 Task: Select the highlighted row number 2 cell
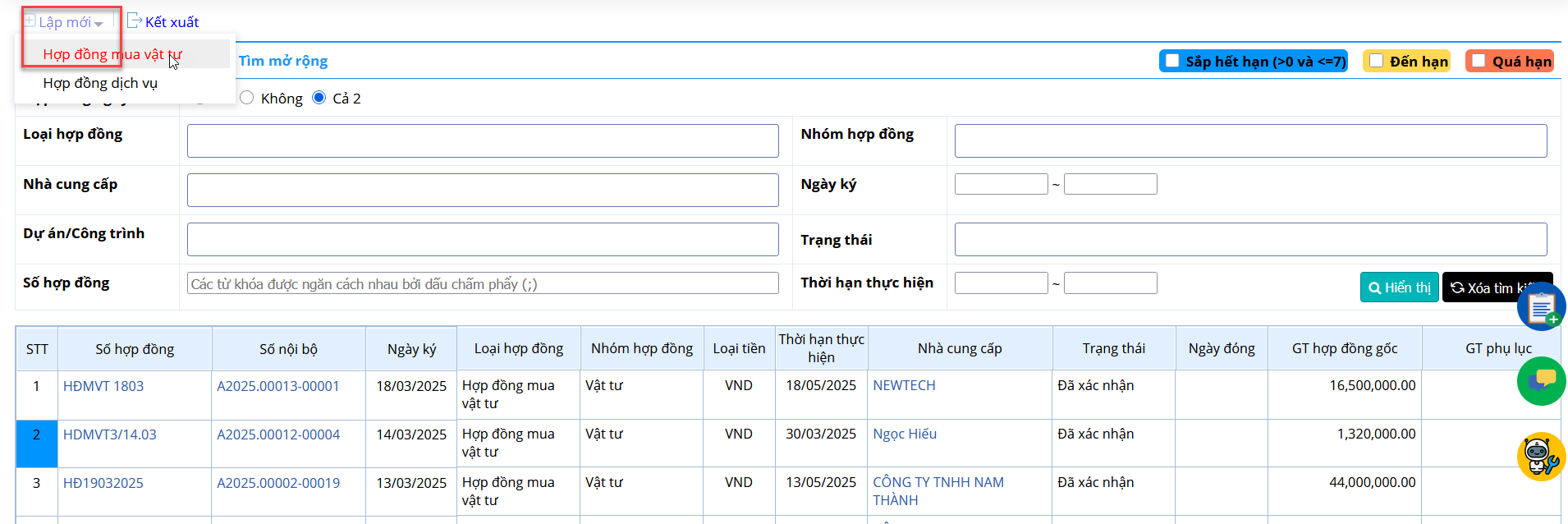click(x=36, y=444)
